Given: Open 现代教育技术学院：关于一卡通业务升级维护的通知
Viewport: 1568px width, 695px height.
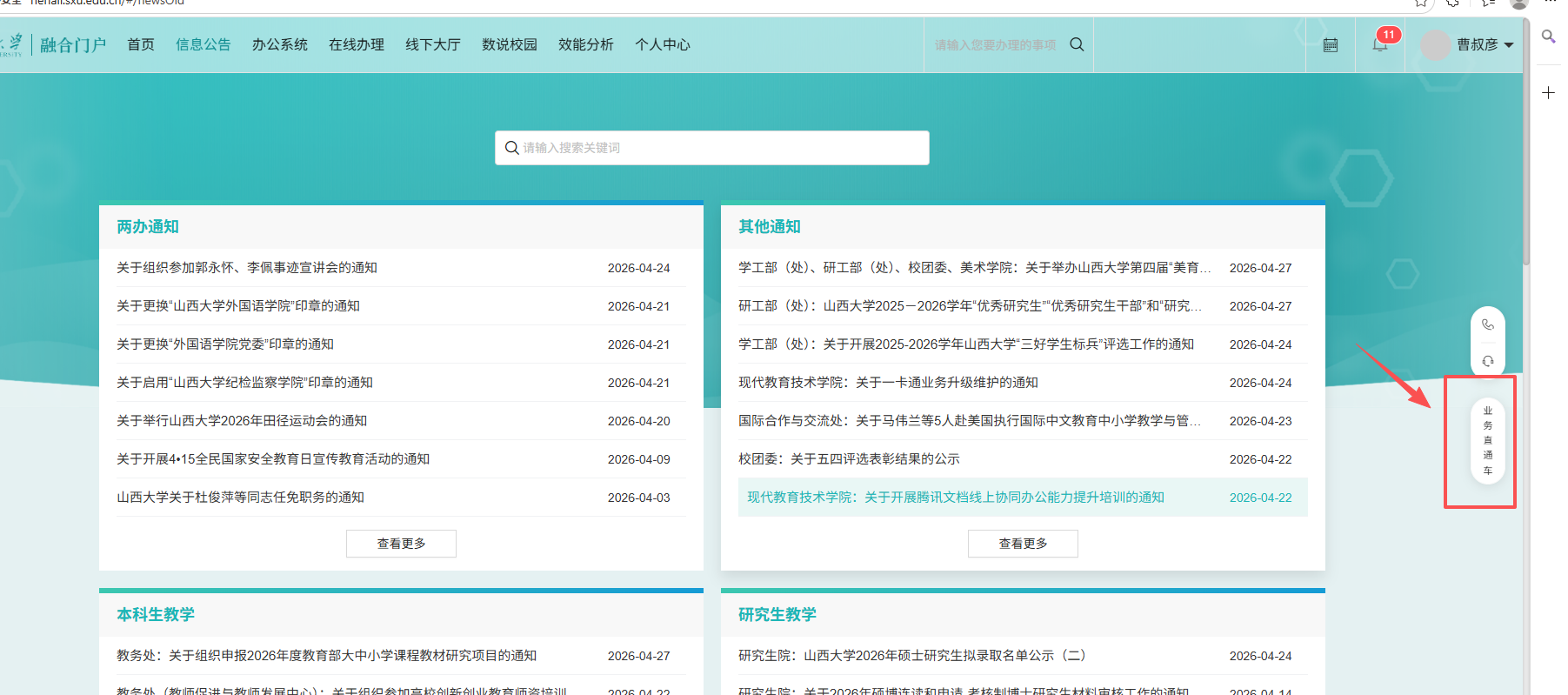Looking at the screenshot, I should [888, 383].
